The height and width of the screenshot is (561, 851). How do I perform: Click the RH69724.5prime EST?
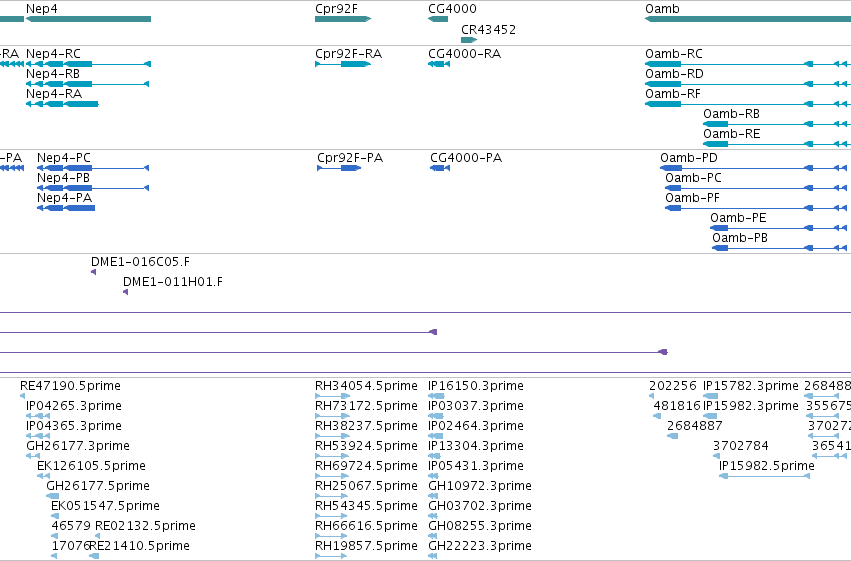332,476
